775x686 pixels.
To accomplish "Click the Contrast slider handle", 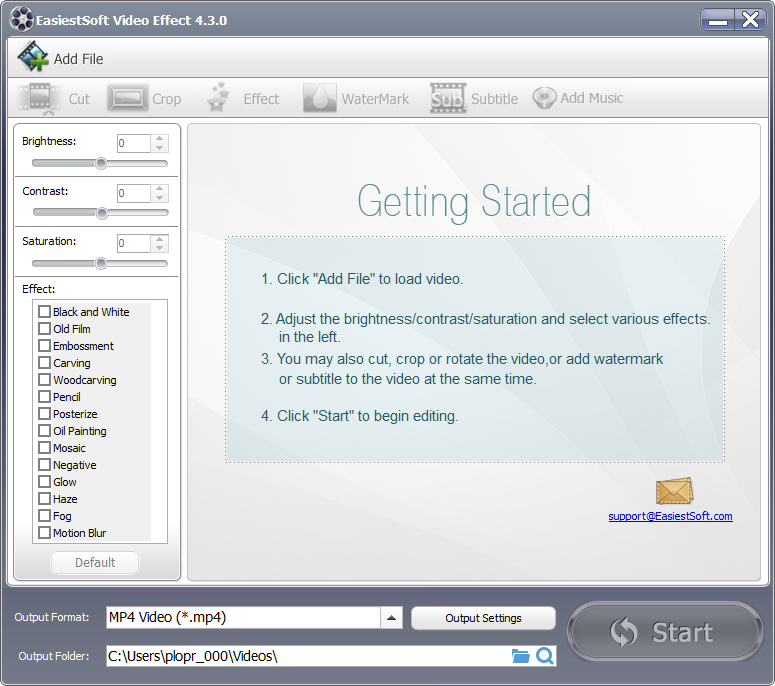I will 102,213.
